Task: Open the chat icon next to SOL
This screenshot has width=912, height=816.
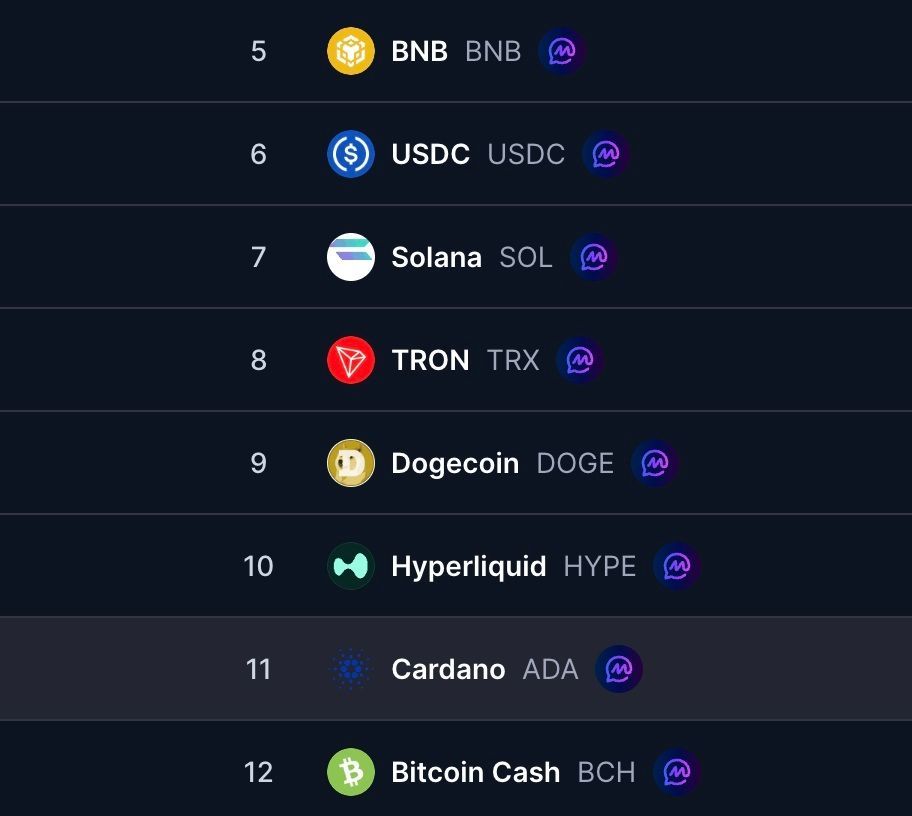Action: pyautogui.click(x=594, y=257)
